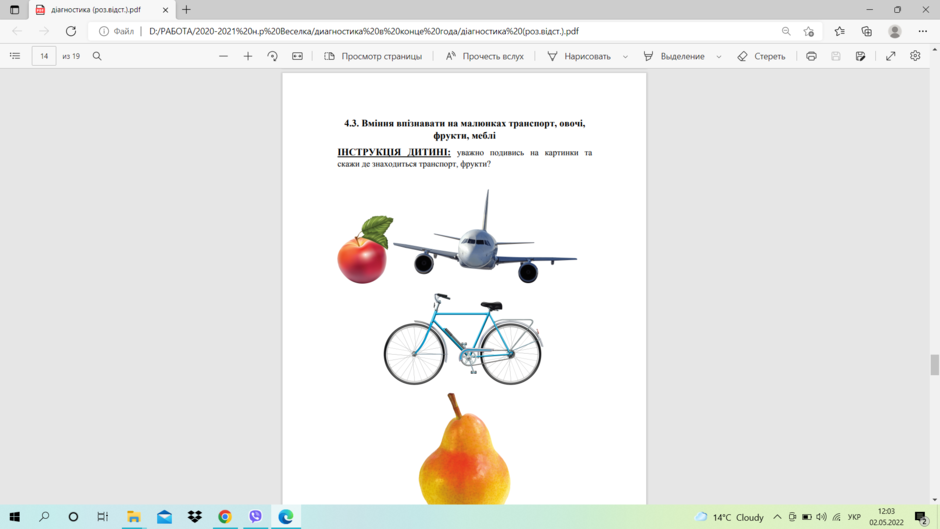
Task: Toggle fit to width view
Action: [297, 56]
